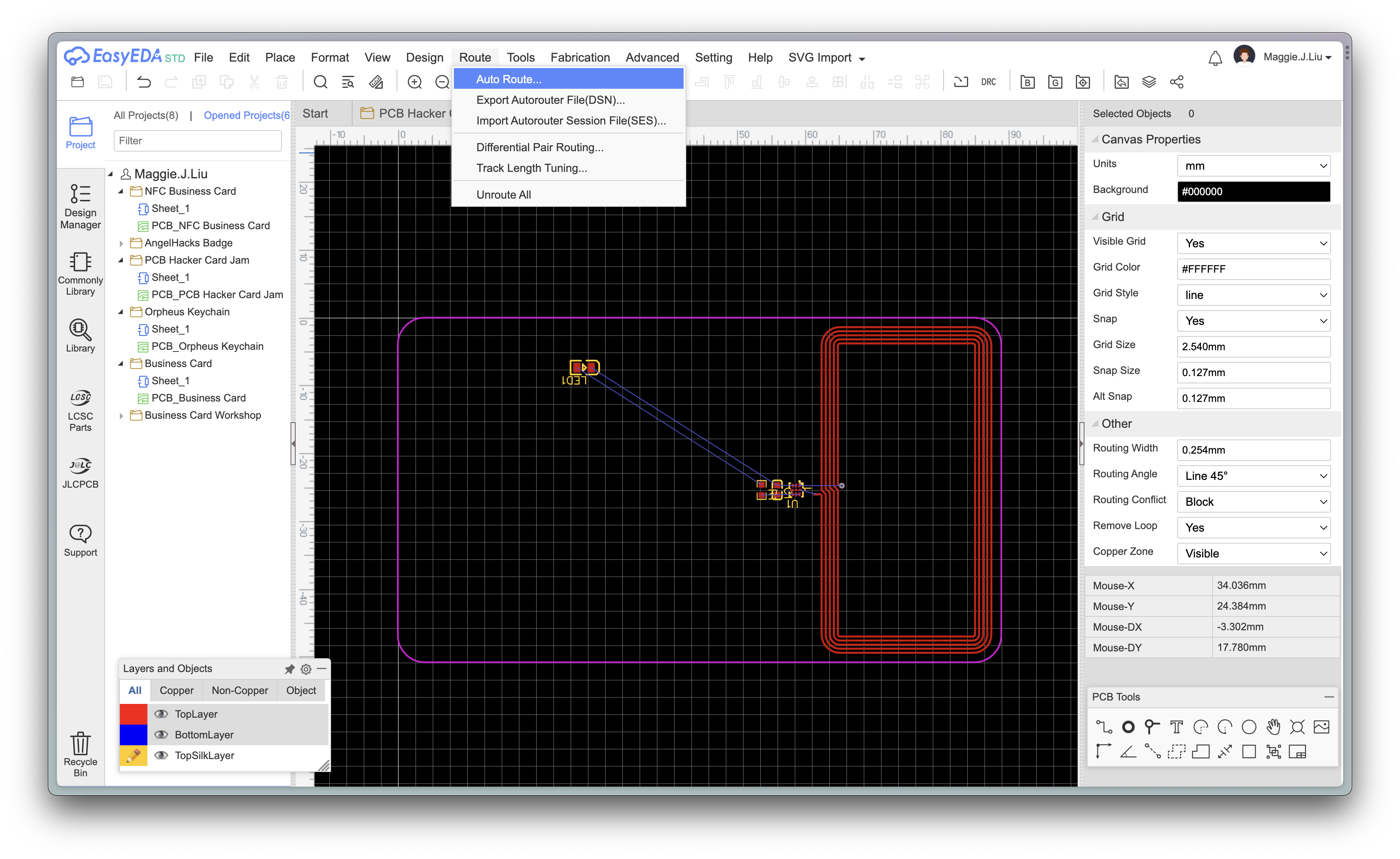Click the Undo toolbar icon
Image resolution: width=1400 pixels, height=859 pixels.
pos(144,82)
